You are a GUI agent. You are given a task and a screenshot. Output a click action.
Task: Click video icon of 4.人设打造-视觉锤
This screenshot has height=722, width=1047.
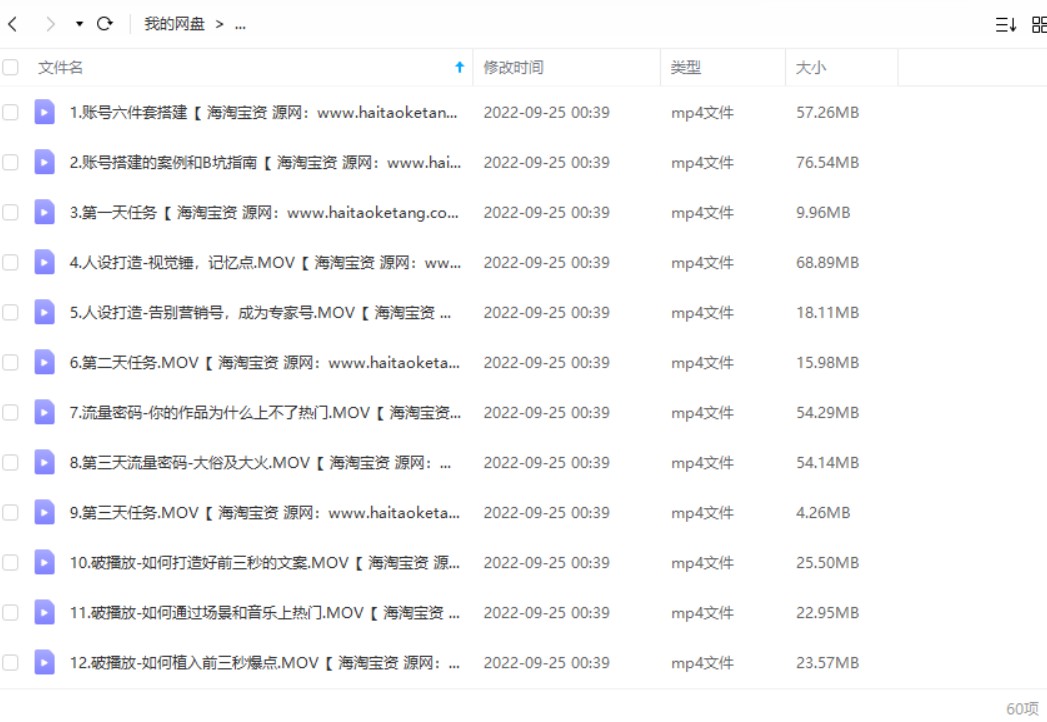(x=44, y=262)
